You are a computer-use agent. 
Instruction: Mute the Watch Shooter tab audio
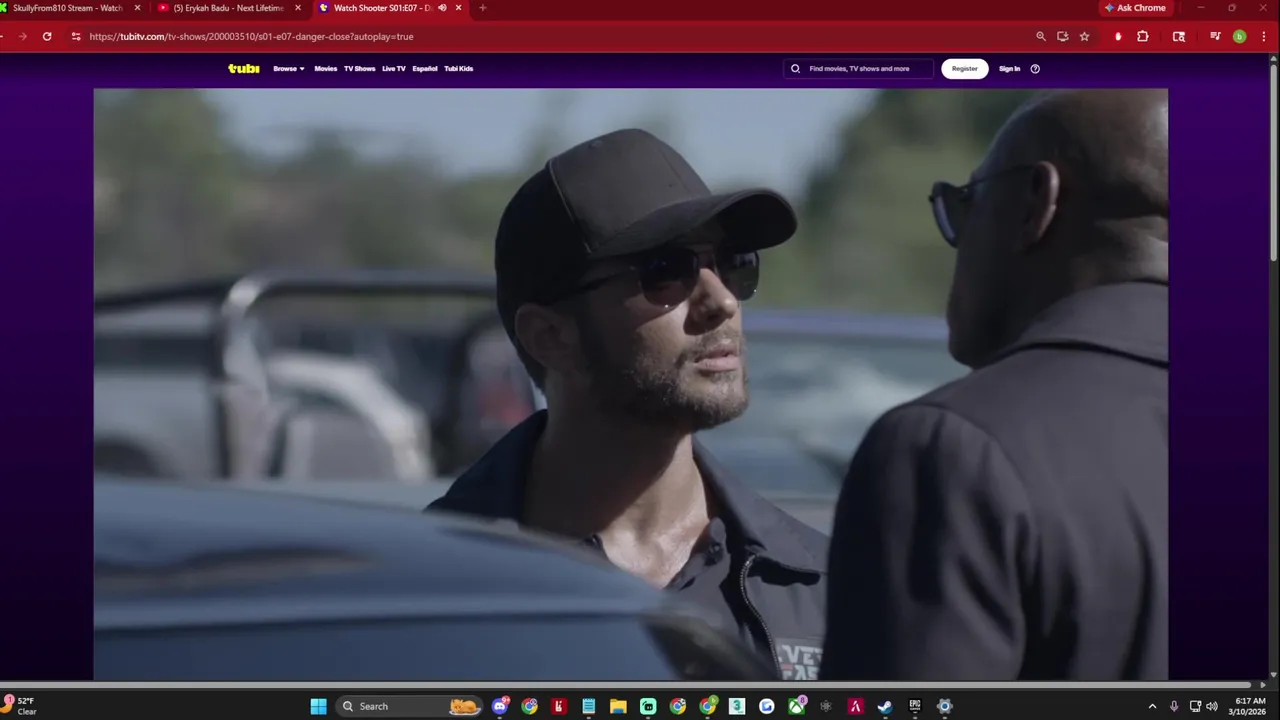(x=442, y=8)
